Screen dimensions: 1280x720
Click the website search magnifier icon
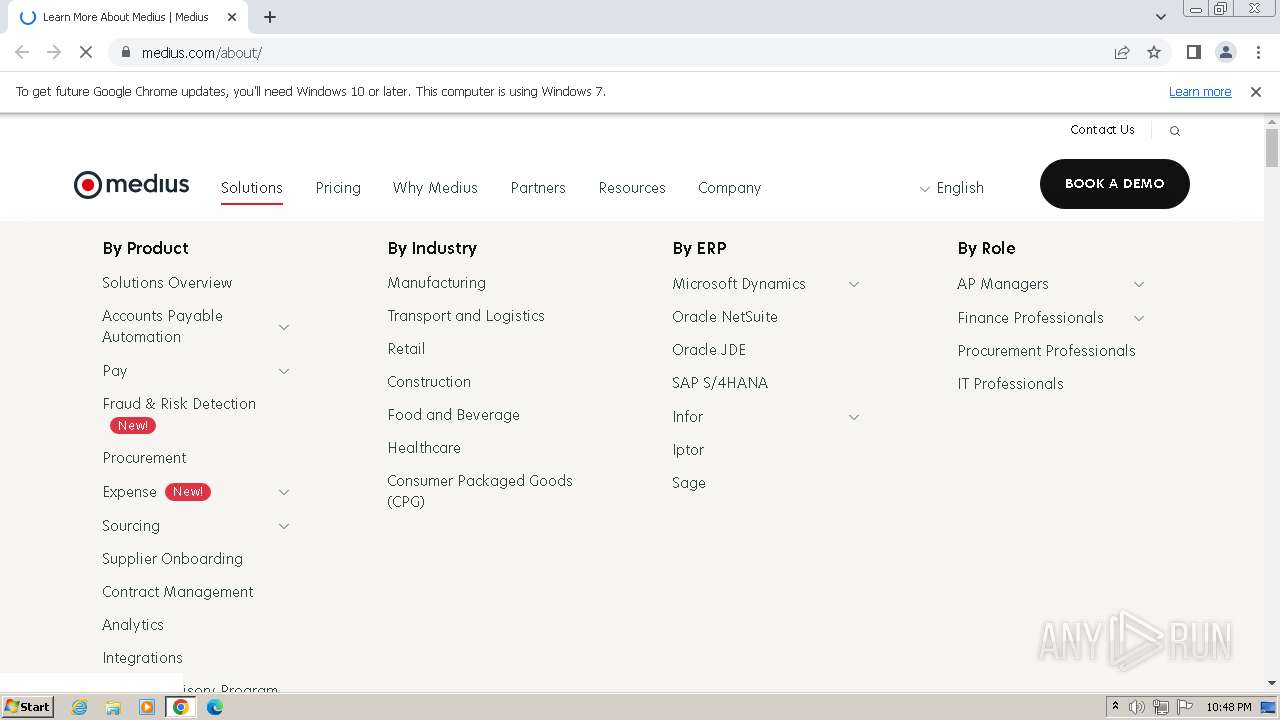tap(1175, 131)
